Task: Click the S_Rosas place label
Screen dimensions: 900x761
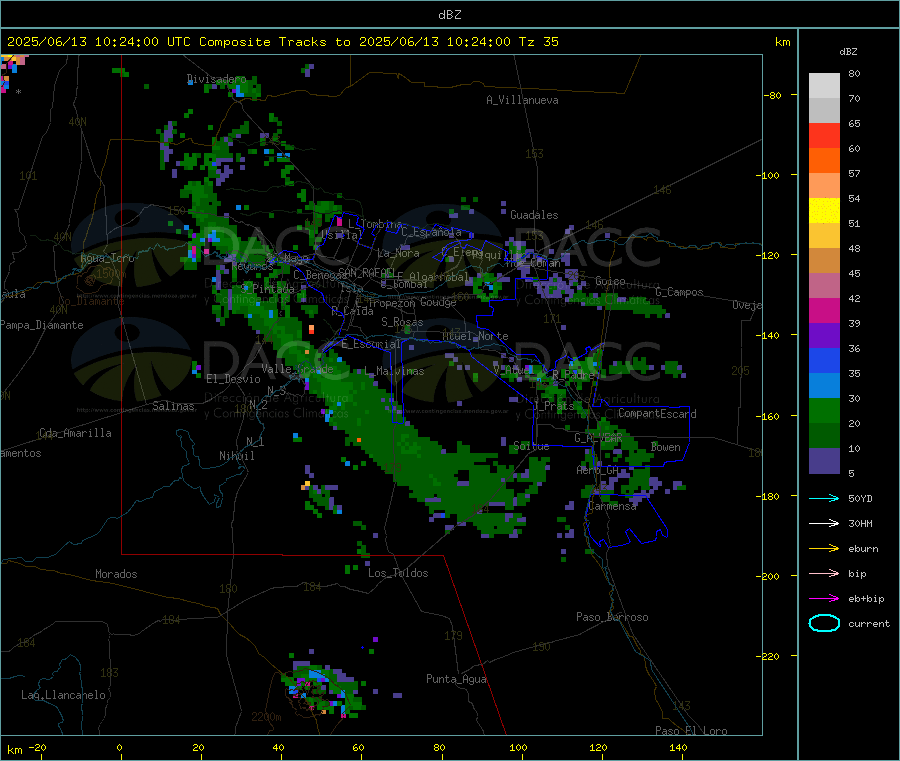Action: 402,323
